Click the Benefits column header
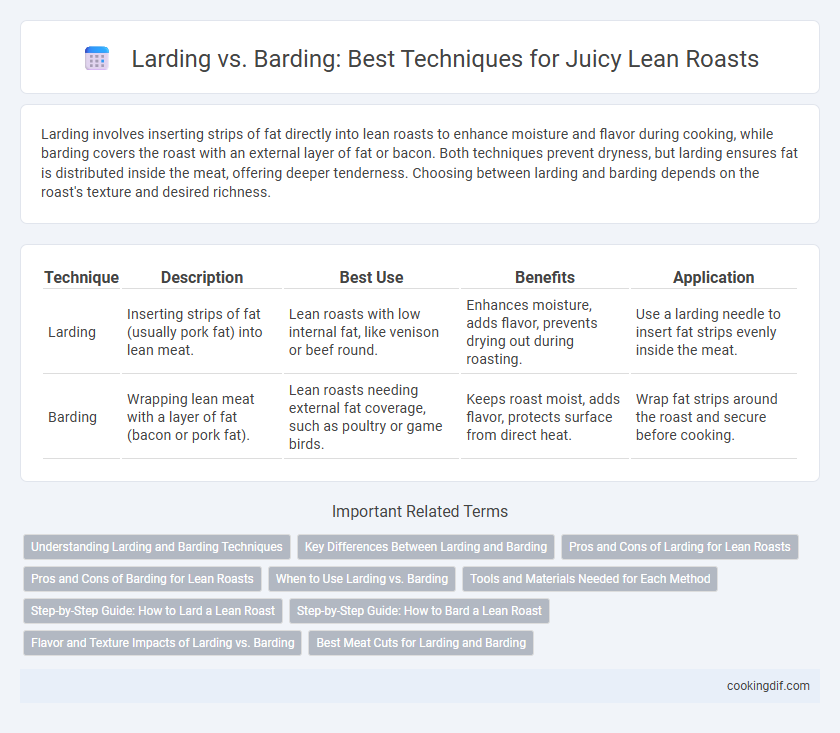Screen dimensions: 840x733 point(544,277)
